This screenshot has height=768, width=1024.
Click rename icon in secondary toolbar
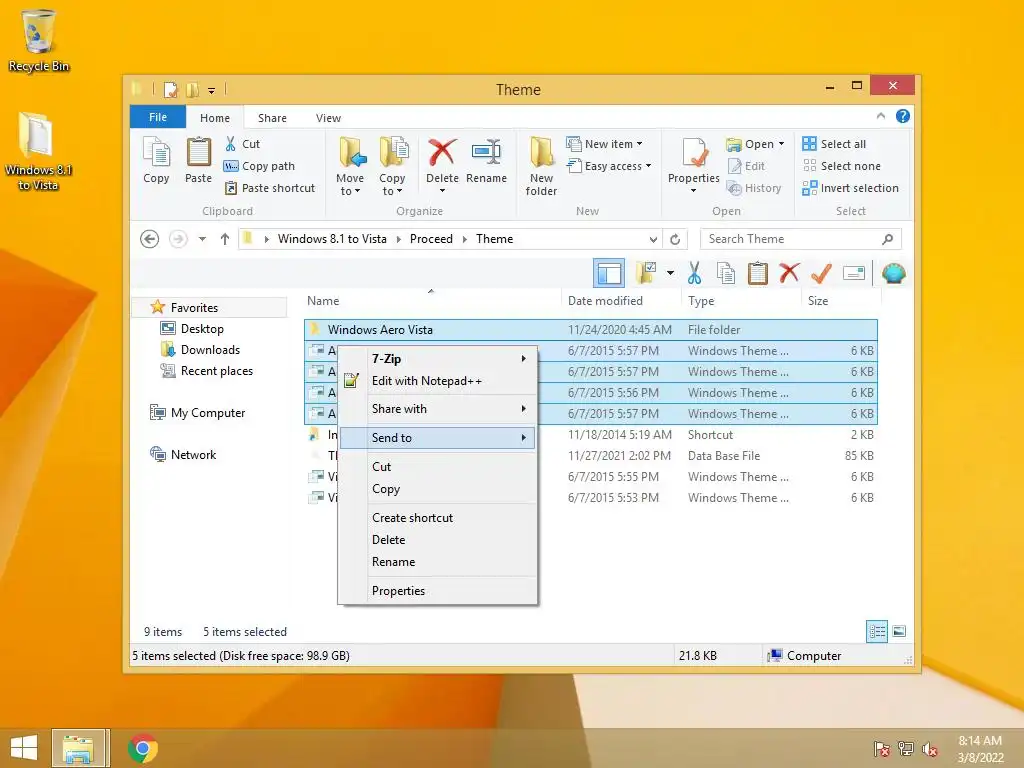[854, 273]
